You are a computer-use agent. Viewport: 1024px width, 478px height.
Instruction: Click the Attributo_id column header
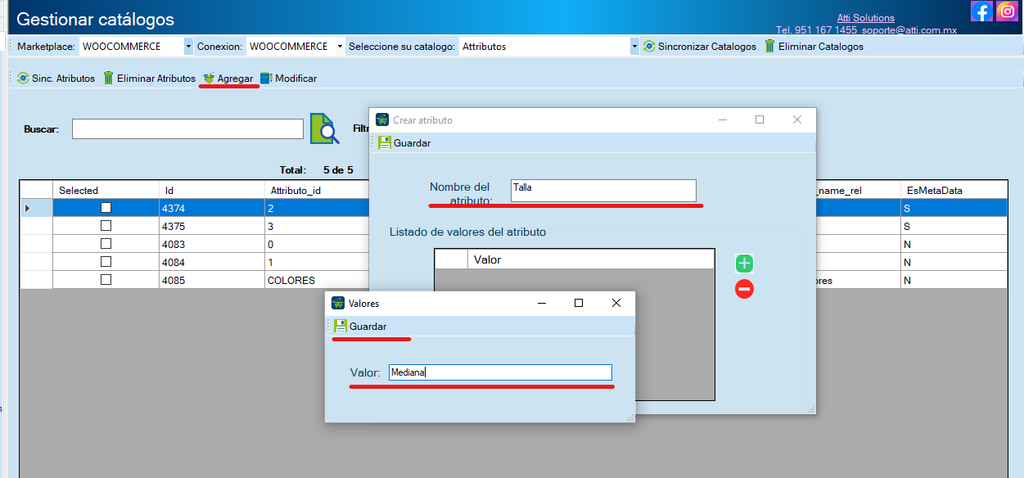316,190
